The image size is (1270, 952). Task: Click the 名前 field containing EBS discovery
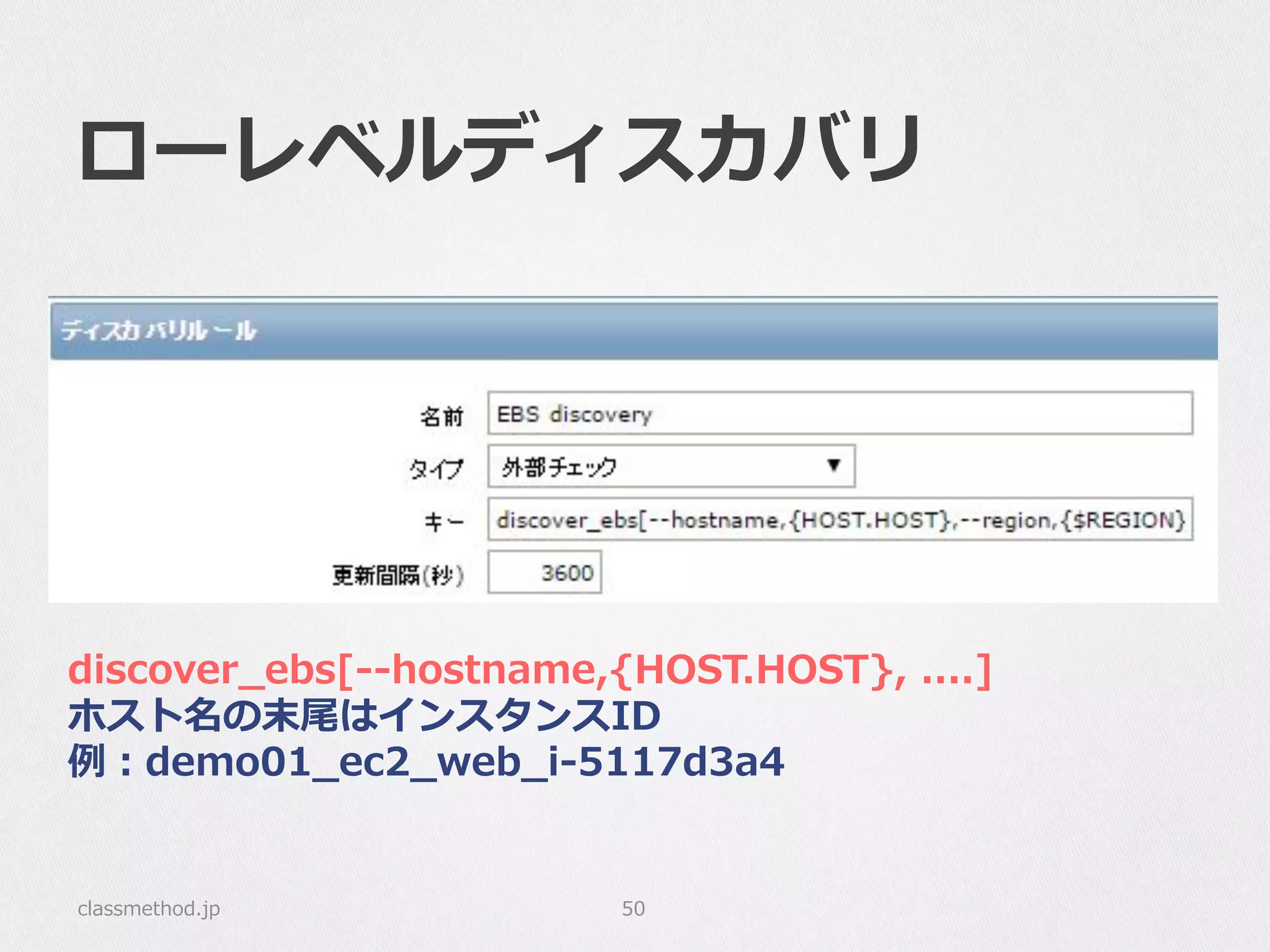(840, 413)
